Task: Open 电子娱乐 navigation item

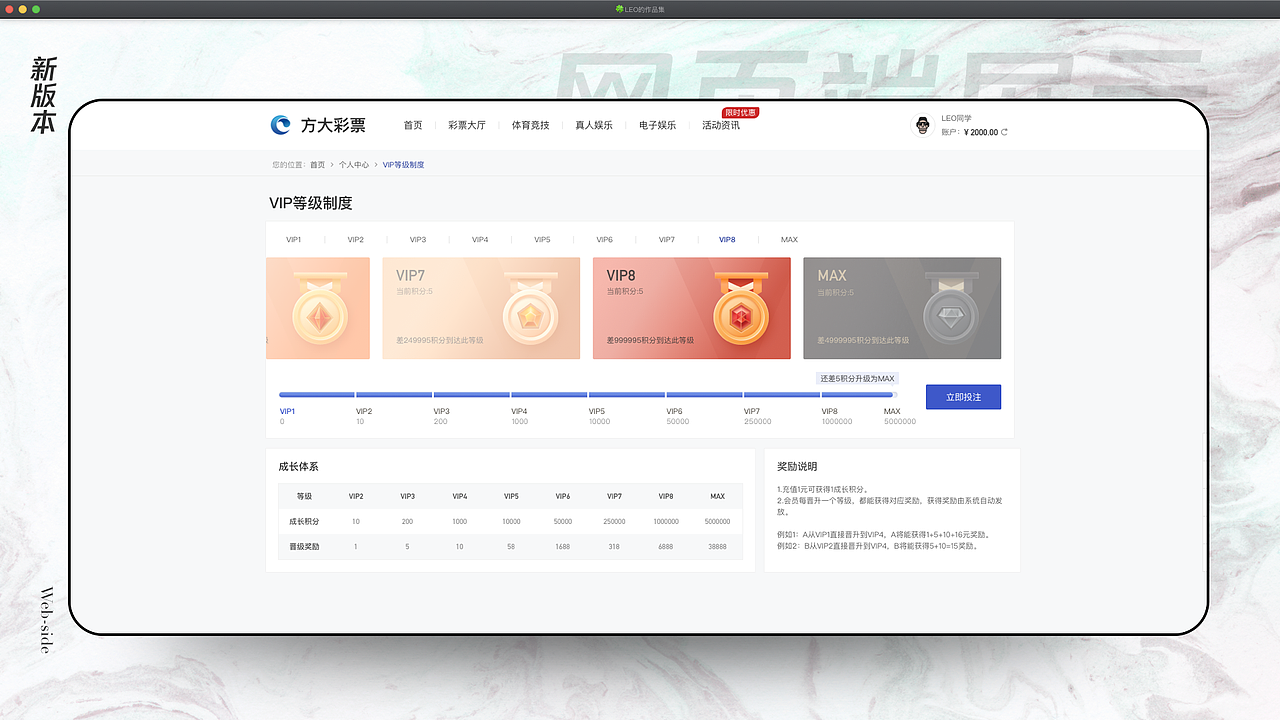Action: (x=657, y=126)
